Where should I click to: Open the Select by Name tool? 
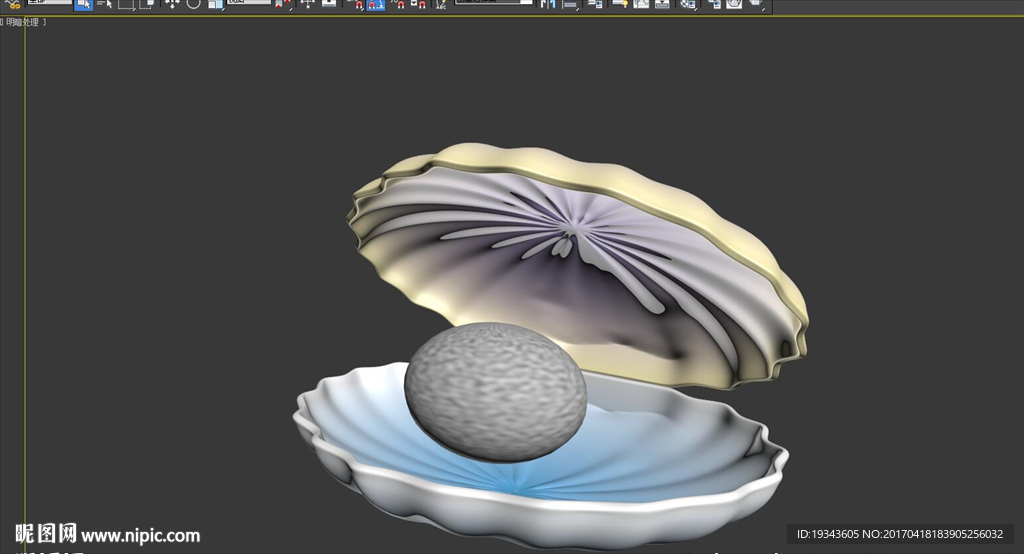[104, 4]
